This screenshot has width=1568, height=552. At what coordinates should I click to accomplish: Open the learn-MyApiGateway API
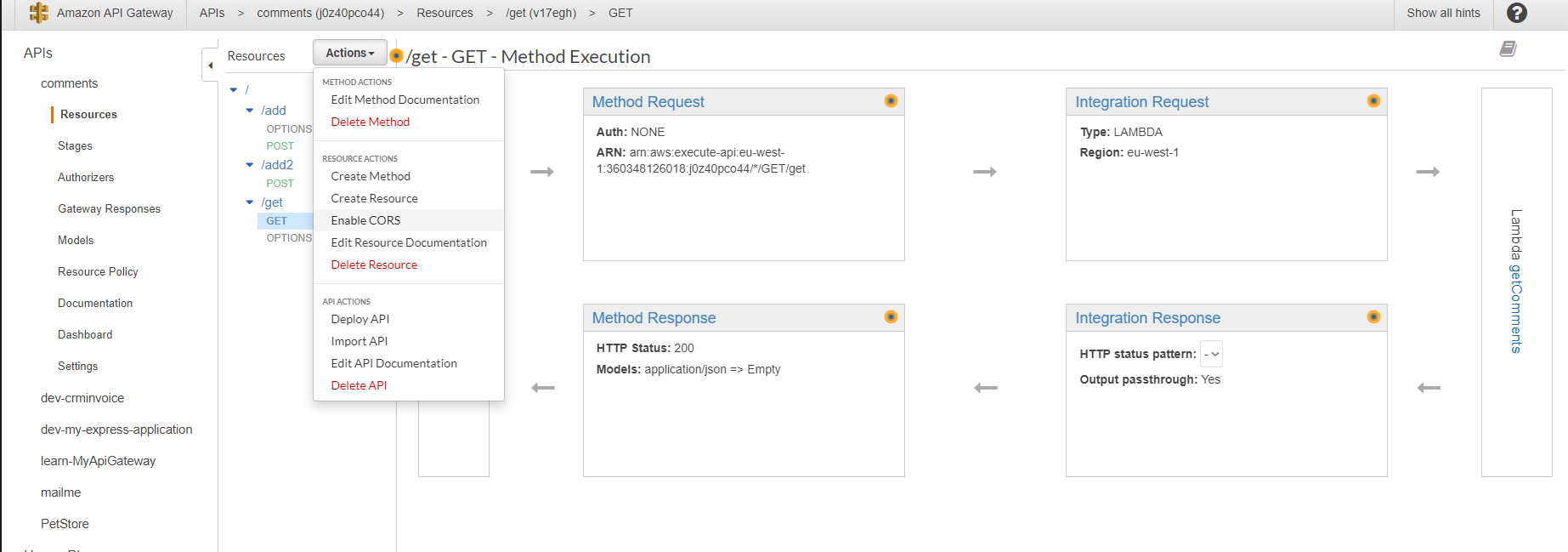pos(98,461)
